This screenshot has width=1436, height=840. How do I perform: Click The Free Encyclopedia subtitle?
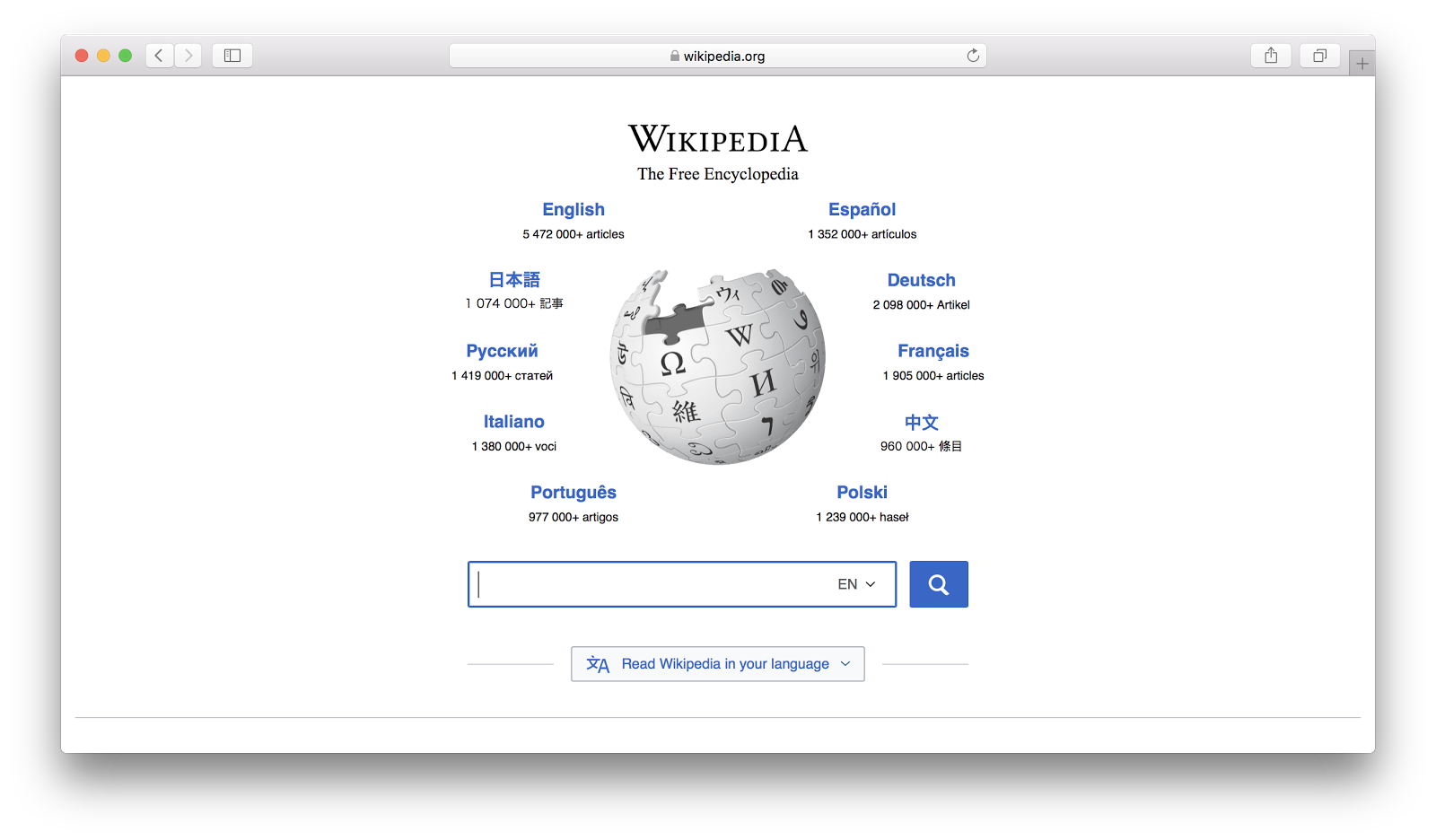(718, 174)
